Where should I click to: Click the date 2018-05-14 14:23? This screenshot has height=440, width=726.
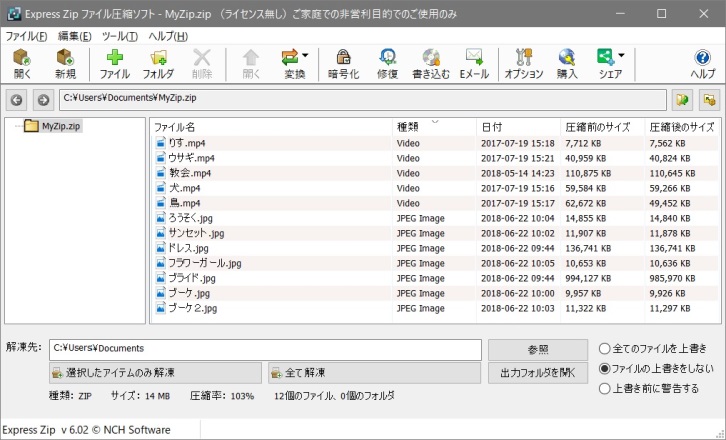click(x=518, y=173)
